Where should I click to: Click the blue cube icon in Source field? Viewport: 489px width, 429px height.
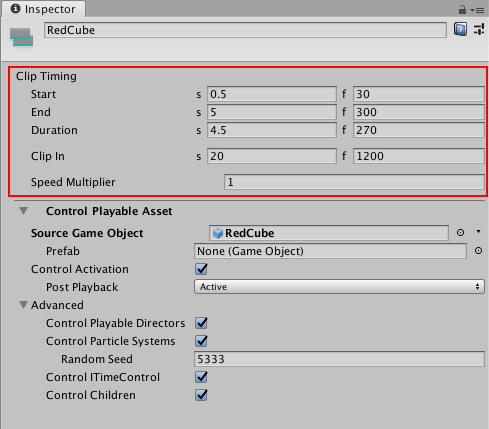[218, 233]
